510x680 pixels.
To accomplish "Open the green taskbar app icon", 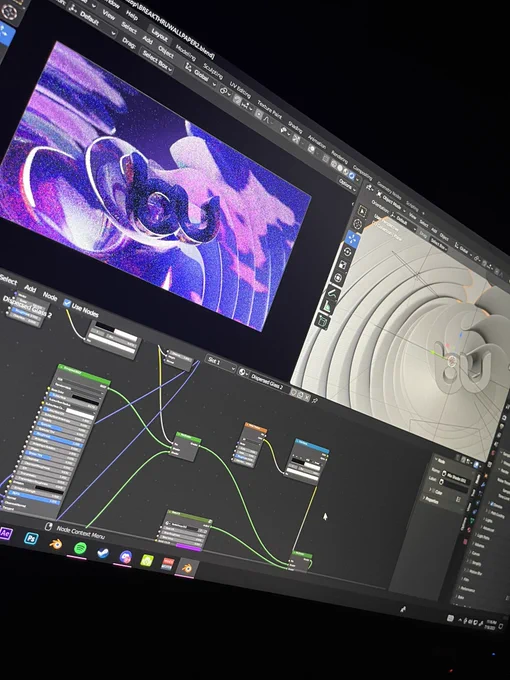I will pyautogui.click(x=147, y=561).
